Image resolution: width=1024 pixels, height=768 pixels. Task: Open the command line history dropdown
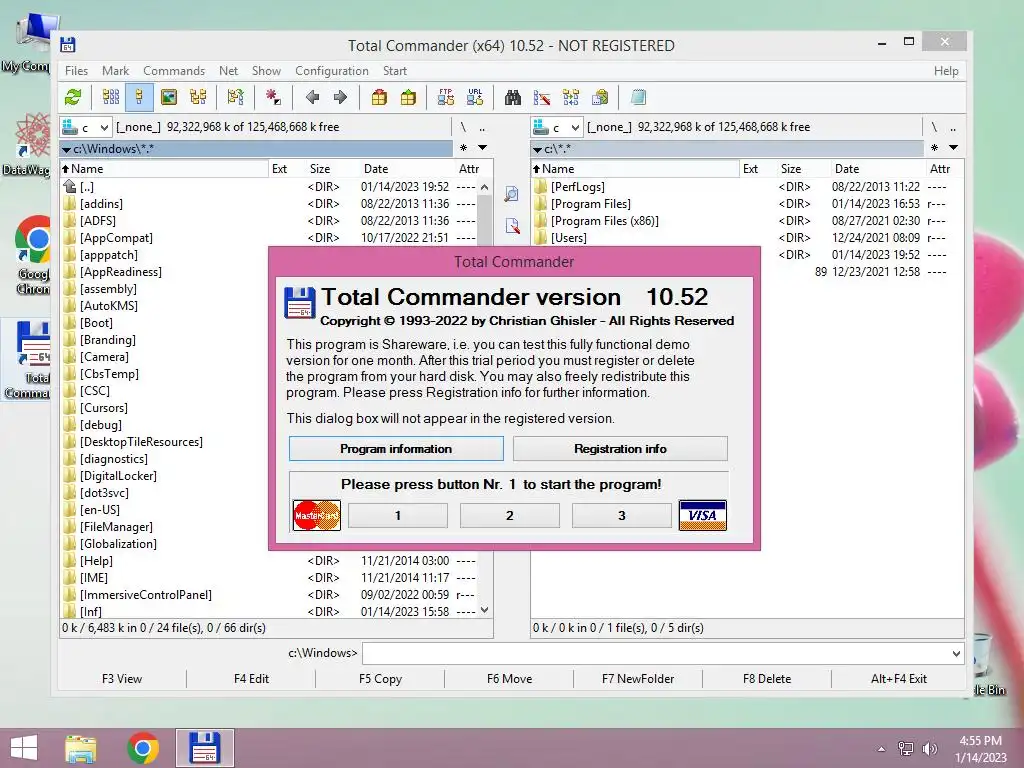(x=956, y=653)
